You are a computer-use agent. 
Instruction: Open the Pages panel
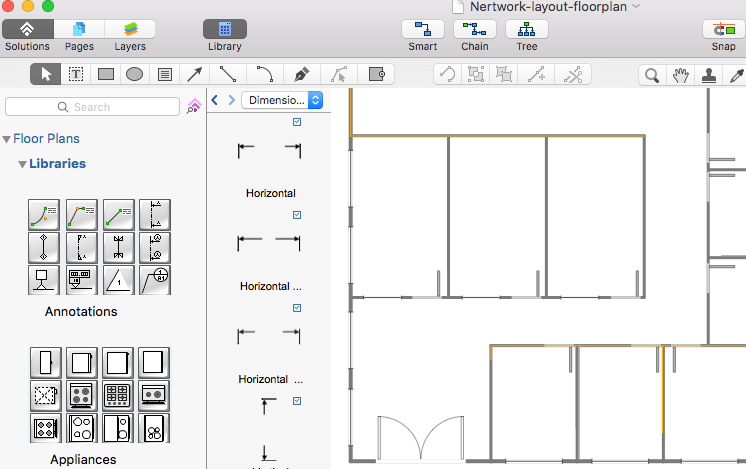pyautogui.click(x=79, y=29)
